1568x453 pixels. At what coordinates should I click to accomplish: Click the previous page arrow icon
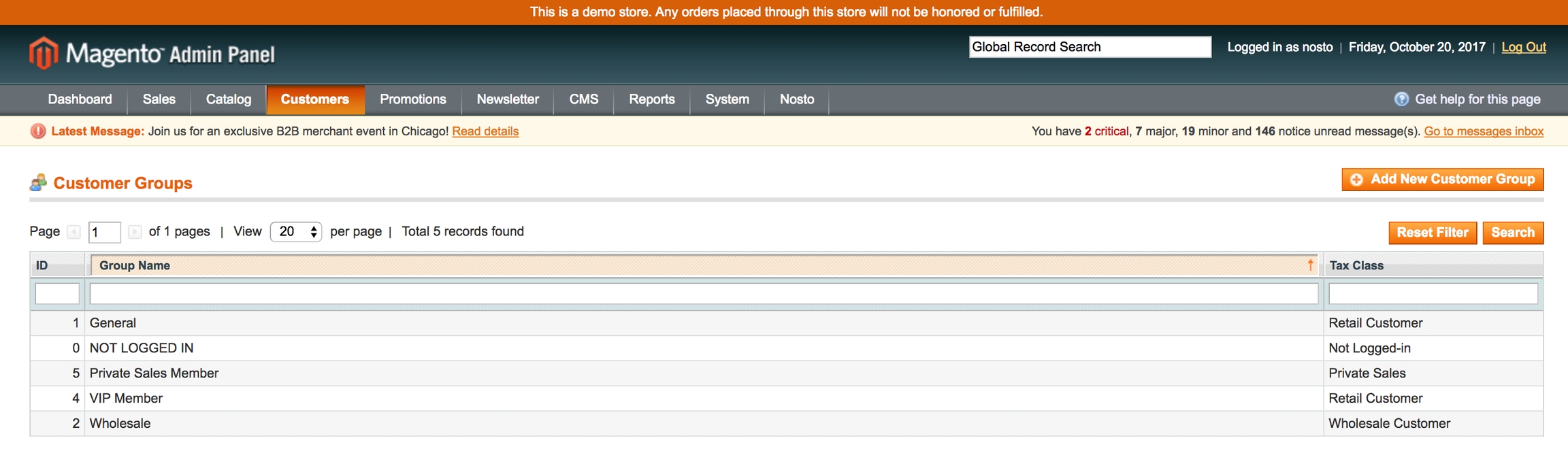click(x=73, y=232)
